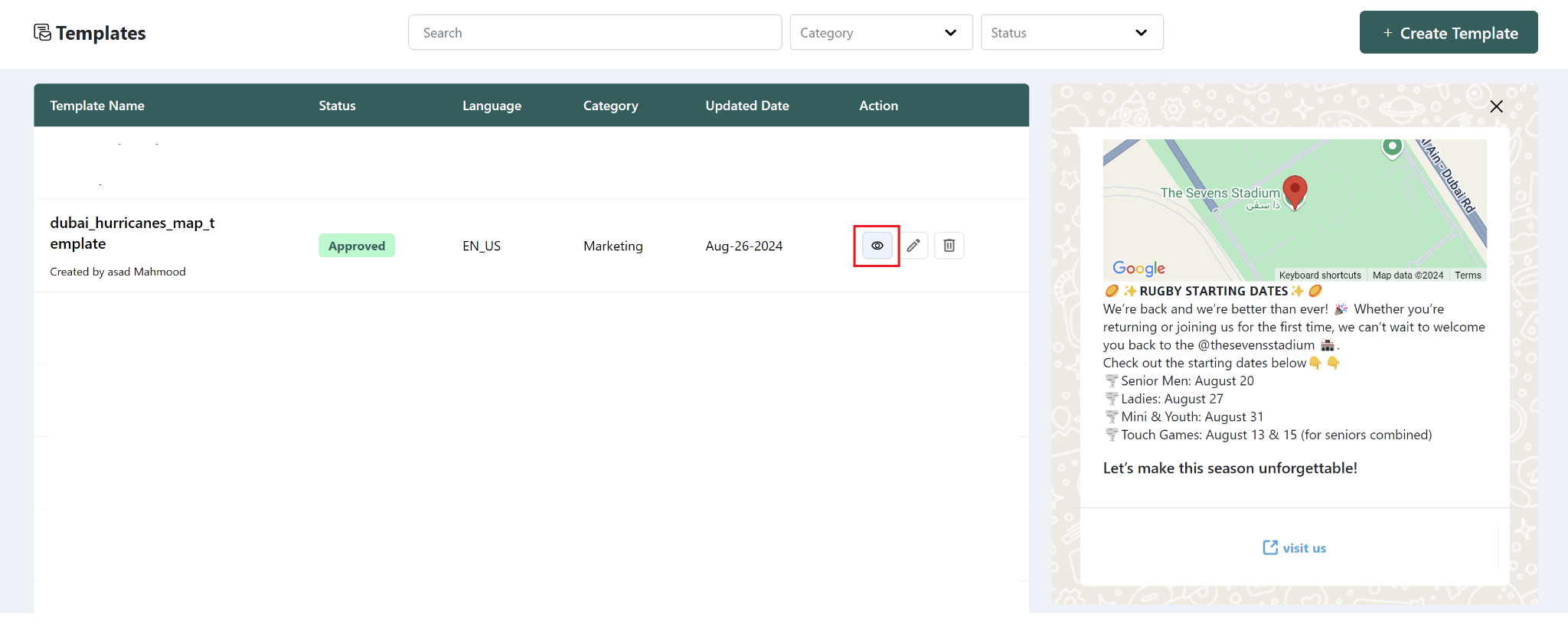The width and height of the screenshot is (1568, 636).
Task: Open the Category filter dropdown
Action: 881,32
